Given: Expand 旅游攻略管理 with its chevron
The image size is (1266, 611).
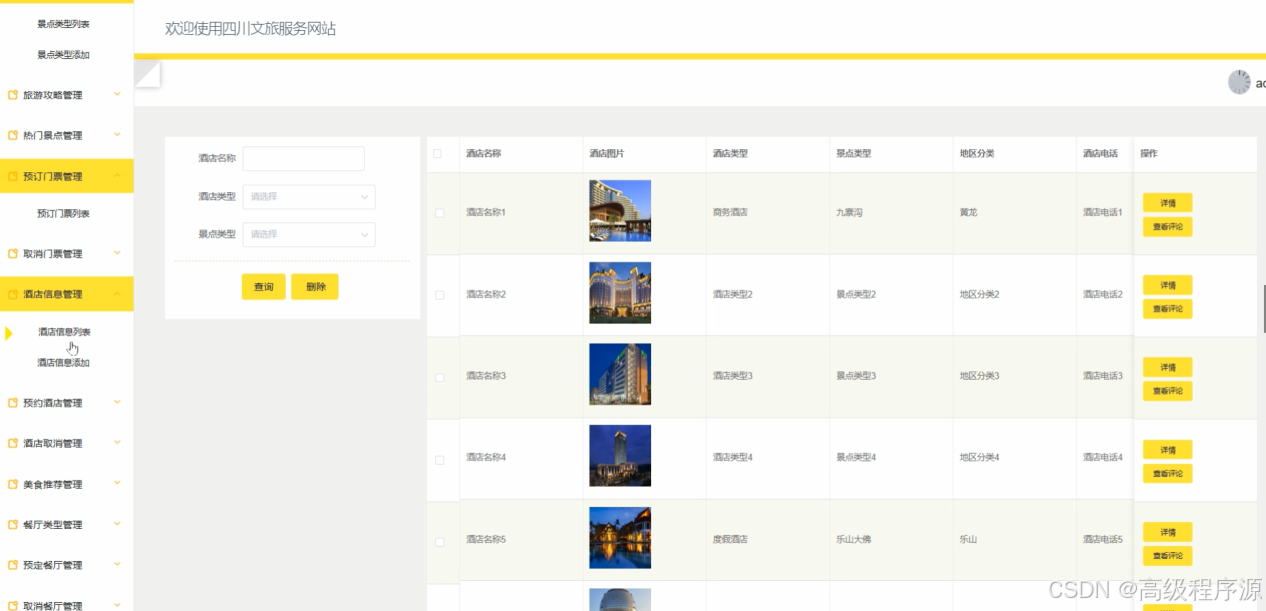Looking at the screenshot, I should [117, 94].
